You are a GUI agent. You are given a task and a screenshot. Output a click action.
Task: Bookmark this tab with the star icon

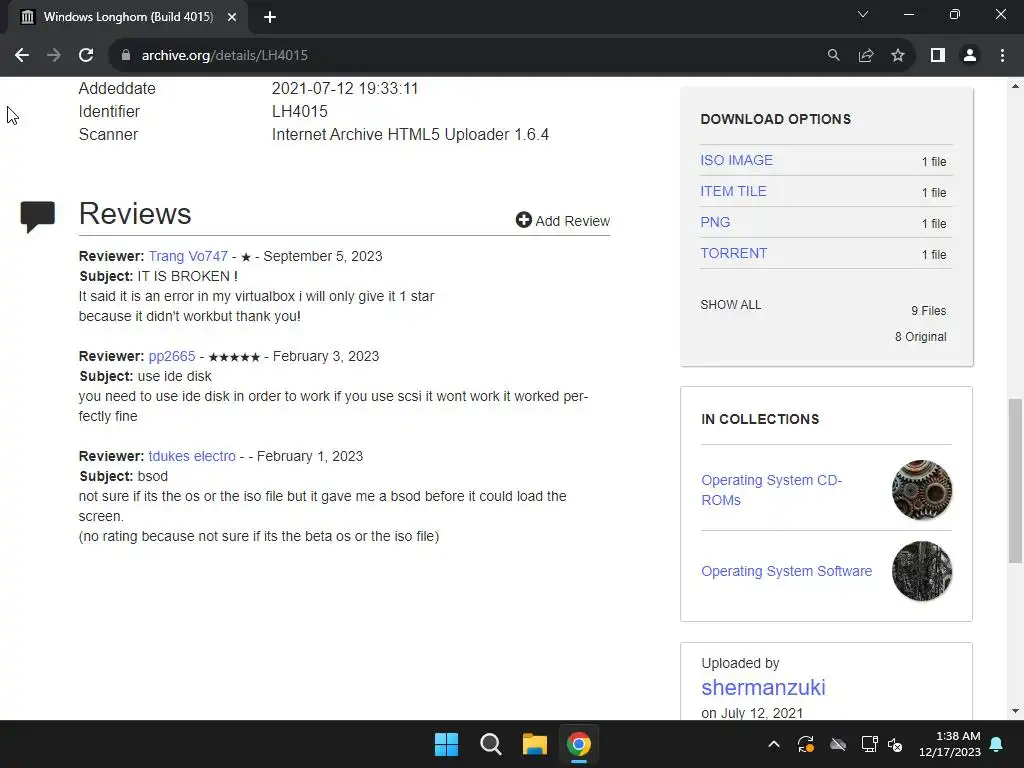898,56
